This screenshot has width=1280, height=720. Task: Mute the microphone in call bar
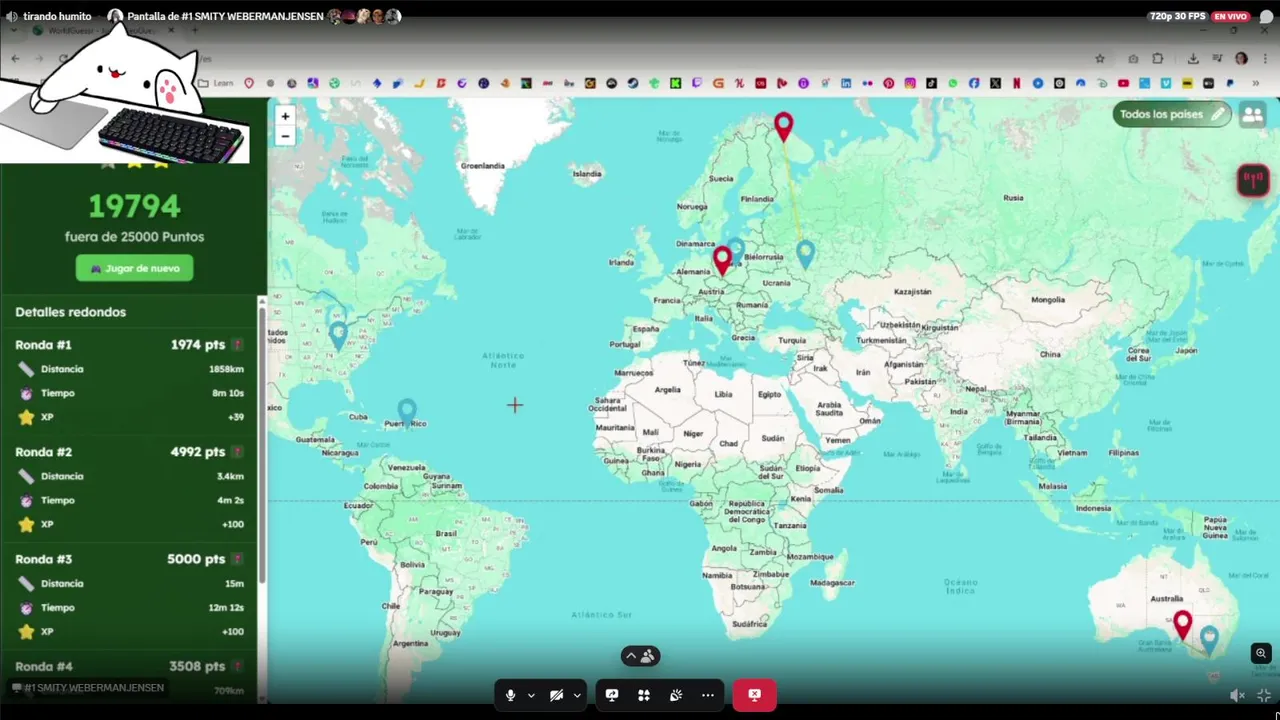click(x=510, y=695)
